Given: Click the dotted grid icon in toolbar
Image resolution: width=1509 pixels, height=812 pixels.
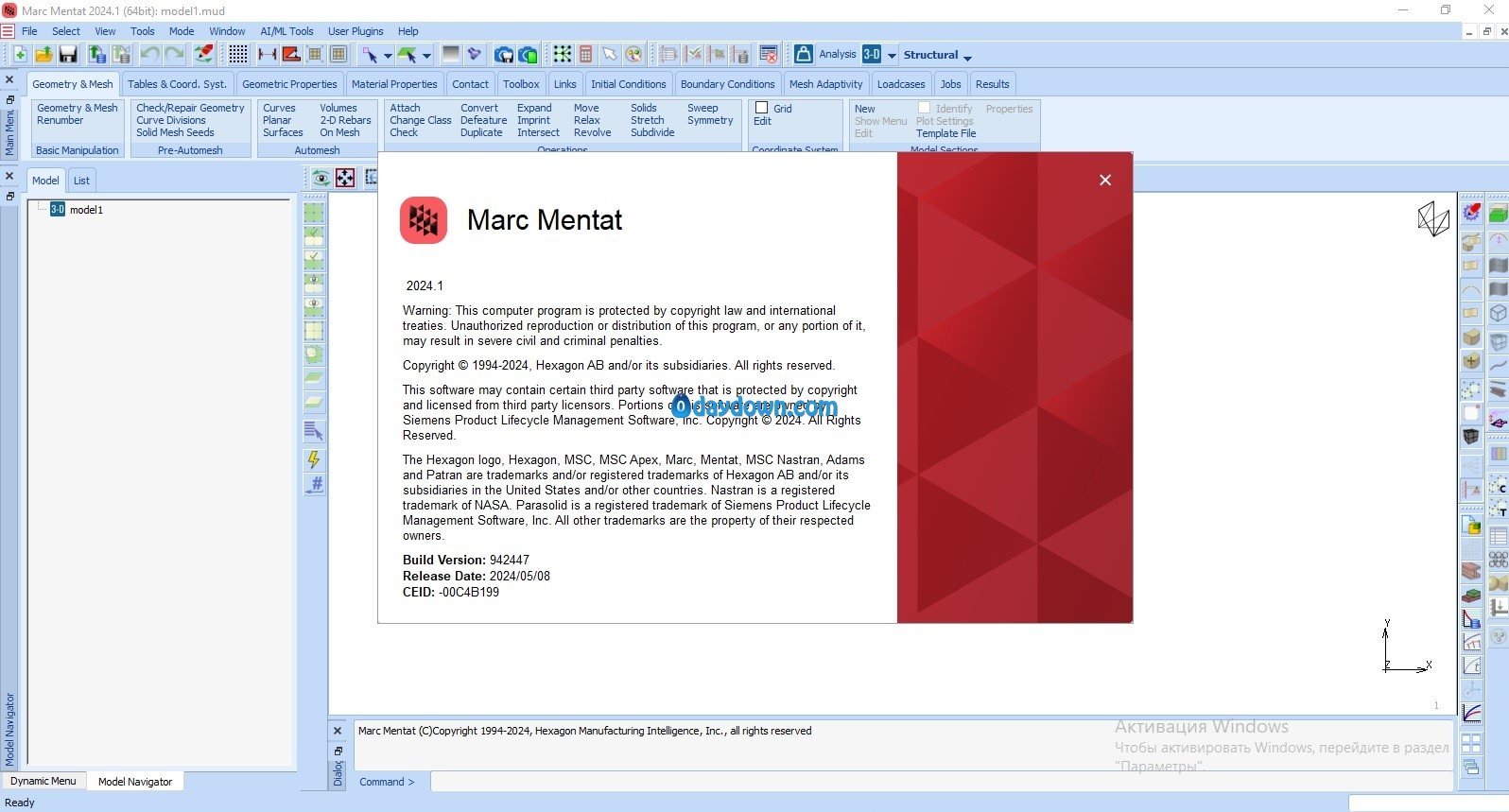Looking at the screenshot, I should pos(238,55).
